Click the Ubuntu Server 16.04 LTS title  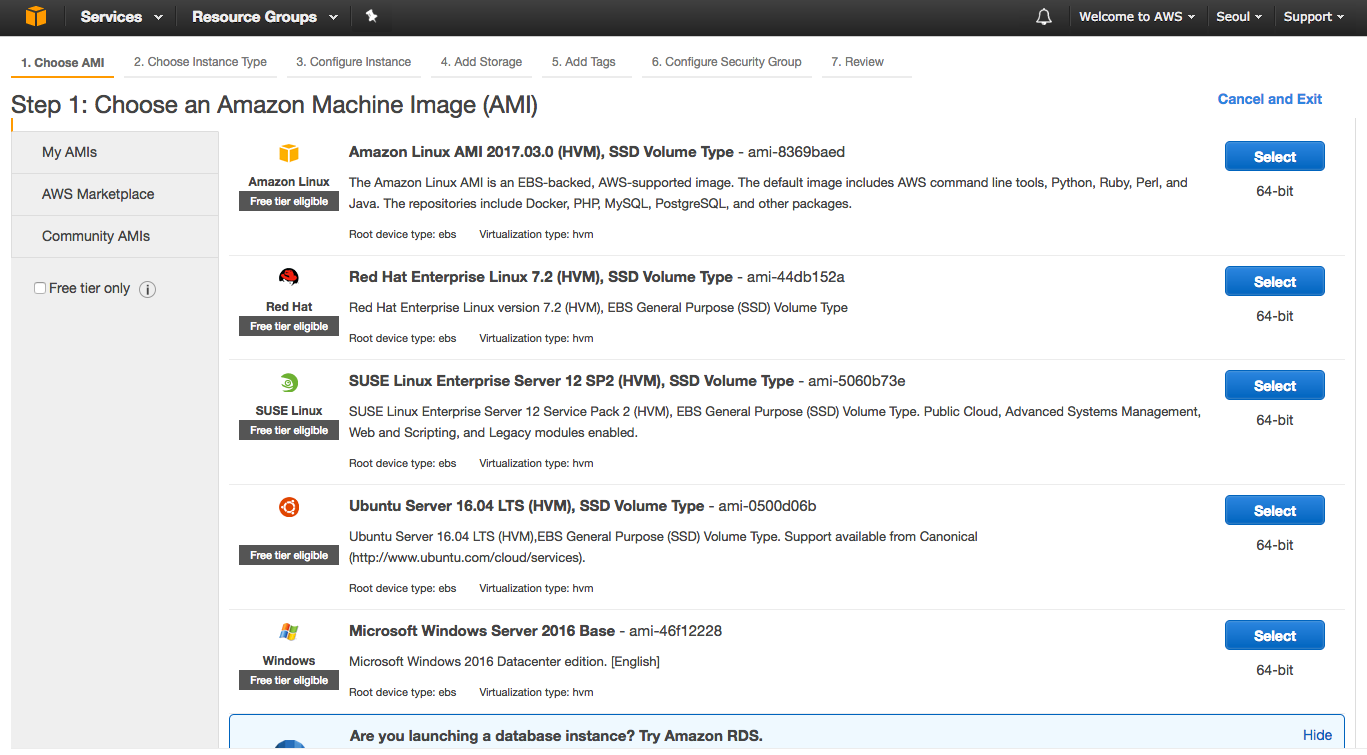click(x=527, y=506)
